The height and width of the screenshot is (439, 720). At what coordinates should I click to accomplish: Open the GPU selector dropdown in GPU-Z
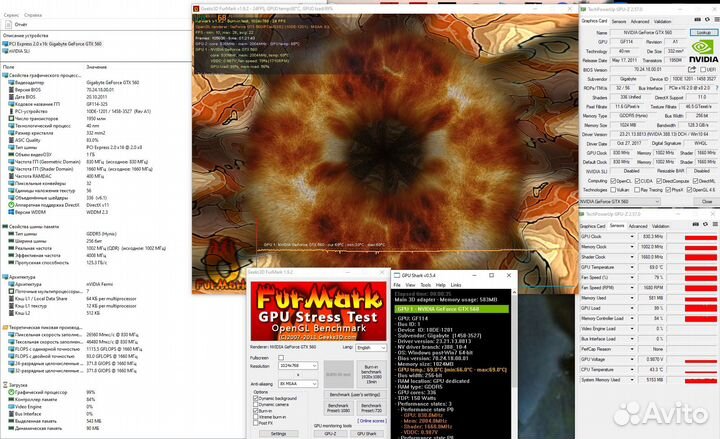coord(619,202)
